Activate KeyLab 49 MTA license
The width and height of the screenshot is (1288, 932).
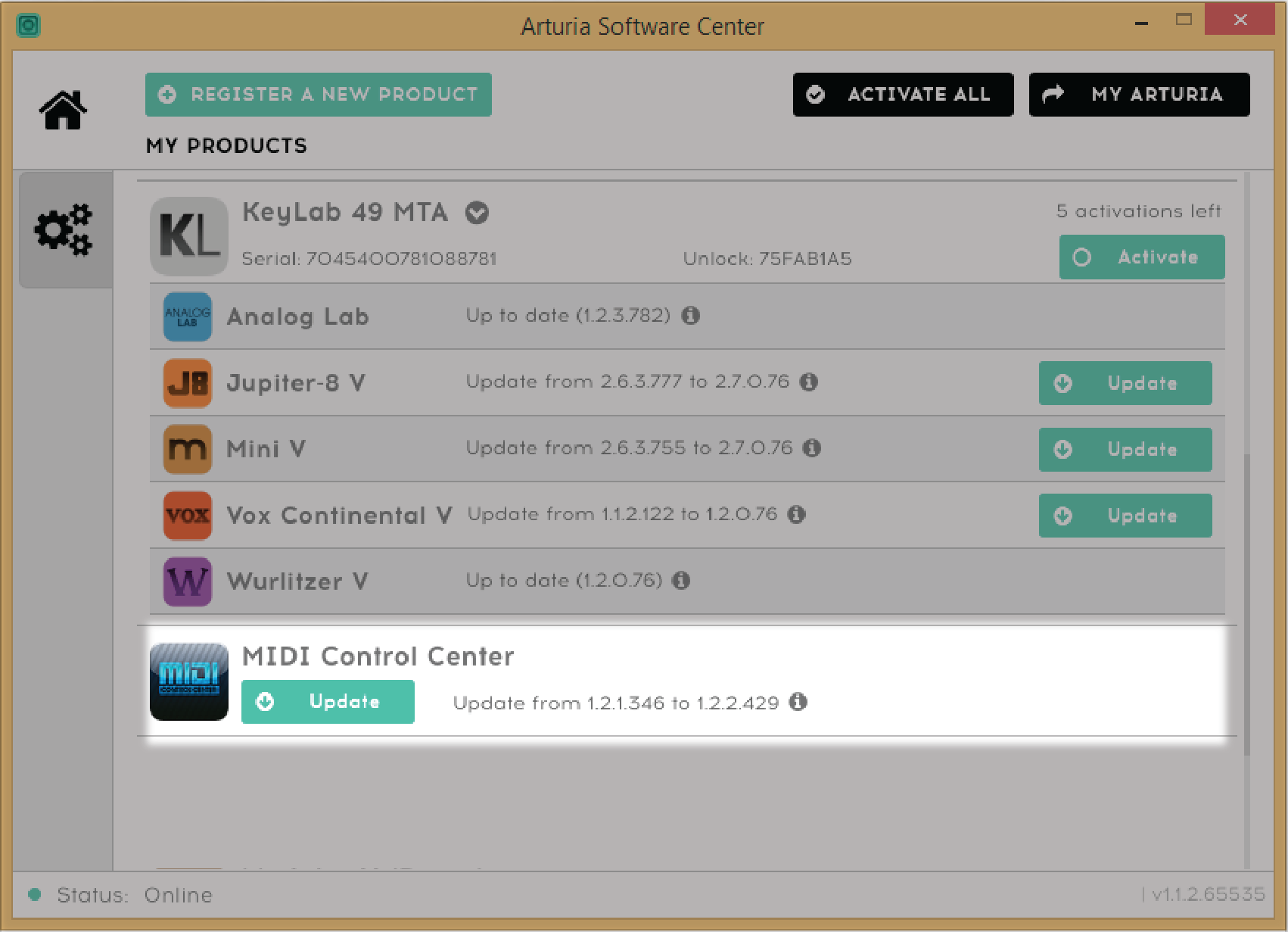[x=1142, y=257]
